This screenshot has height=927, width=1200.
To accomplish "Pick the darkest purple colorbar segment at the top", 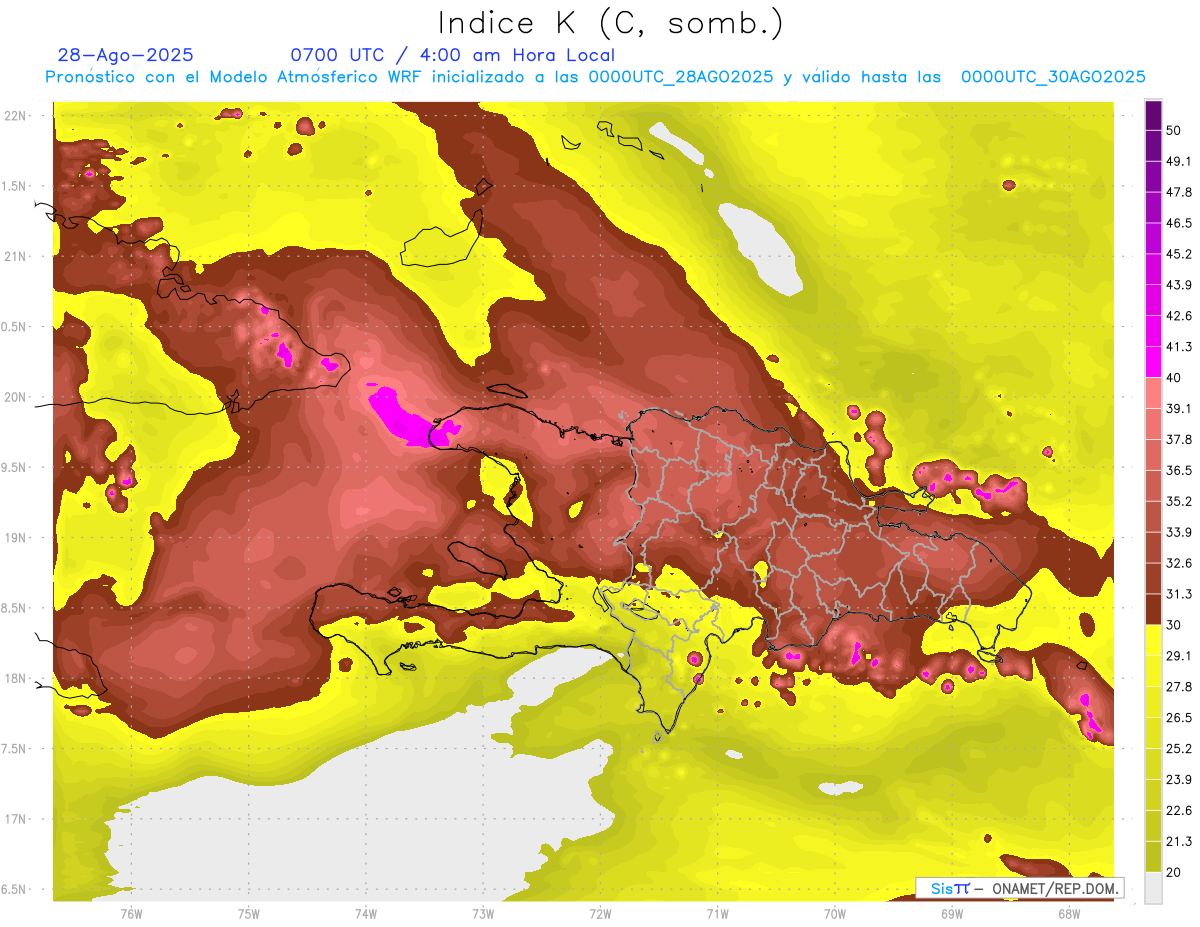I will [x=1153, y=115].
